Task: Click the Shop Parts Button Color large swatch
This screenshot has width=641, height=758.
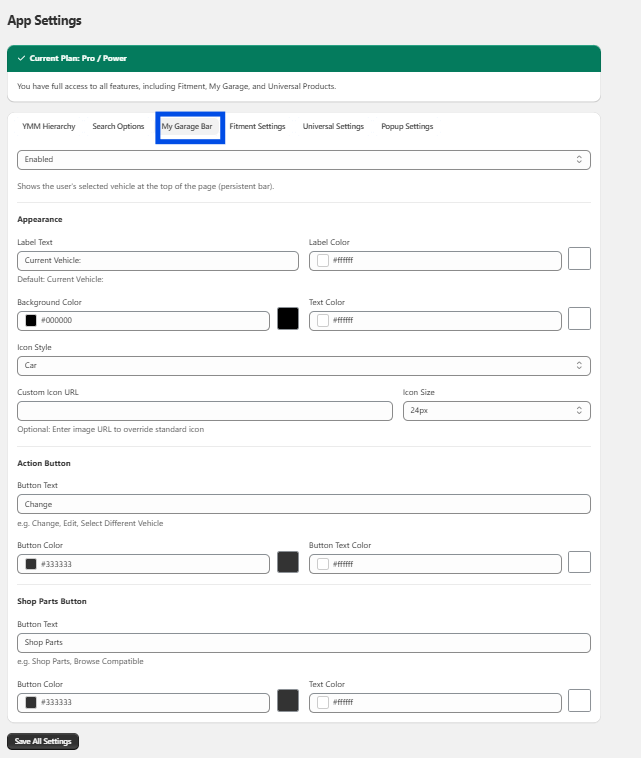Action: point(288,701)
